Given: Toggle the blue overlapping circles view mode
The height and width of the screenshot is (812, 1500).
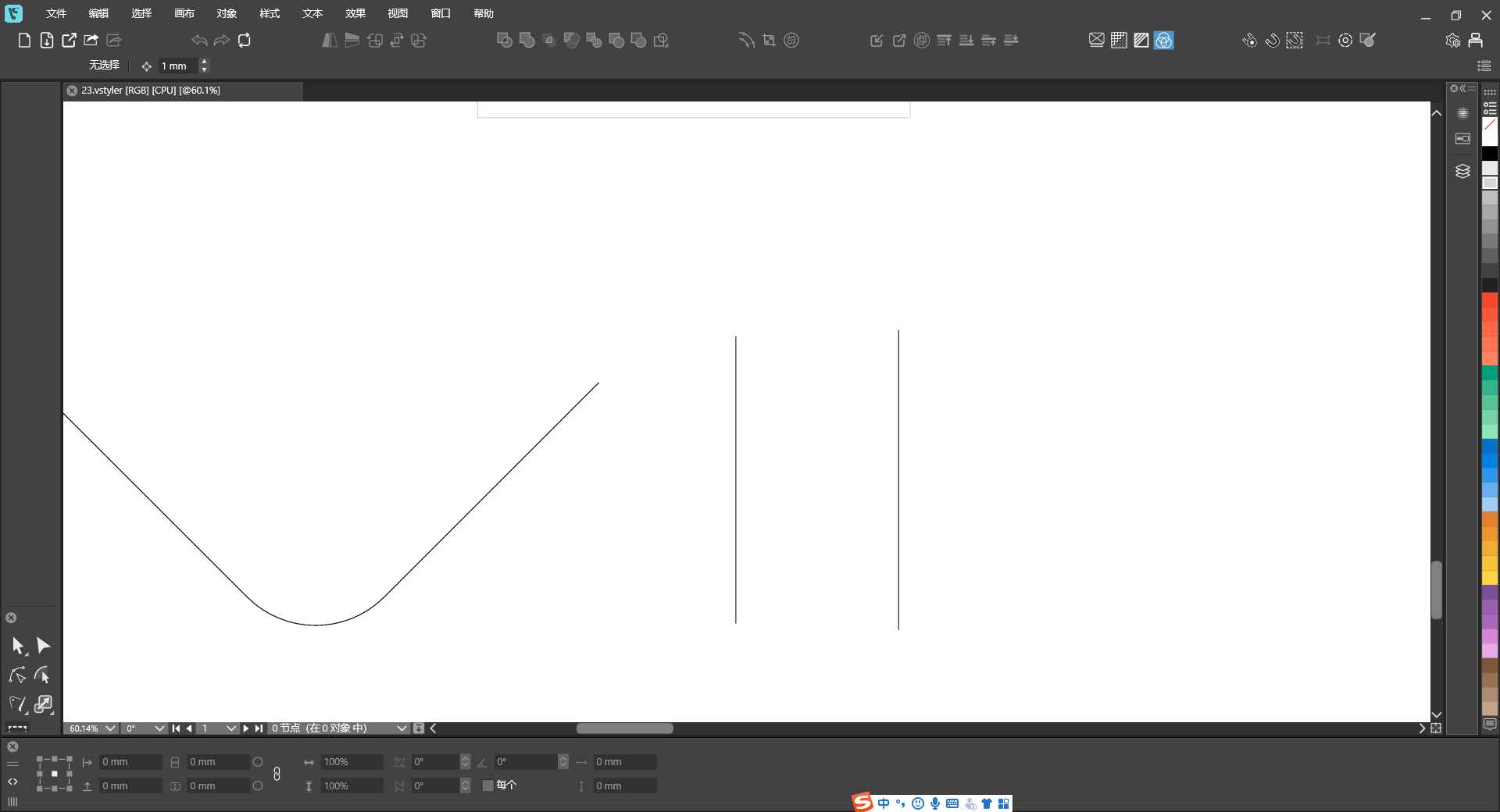Looking at the screenshot, I should (x=1164, y=40).
